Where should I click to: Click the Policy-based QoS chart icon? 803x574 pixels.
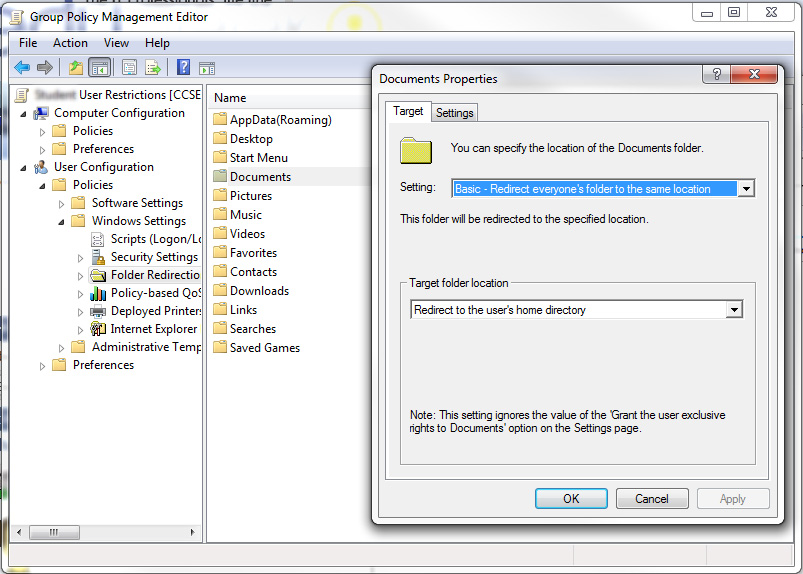click(98, 293)
